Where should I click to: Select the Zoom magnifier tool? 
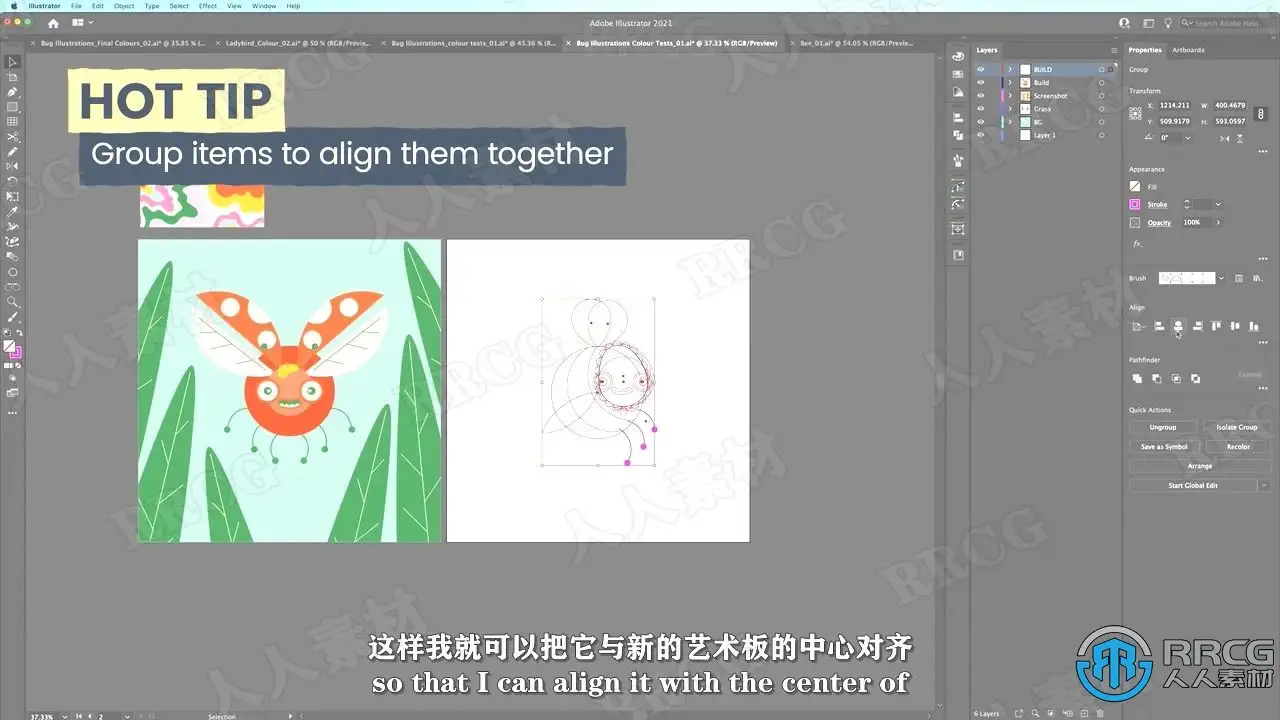click(x=12, y=301)
